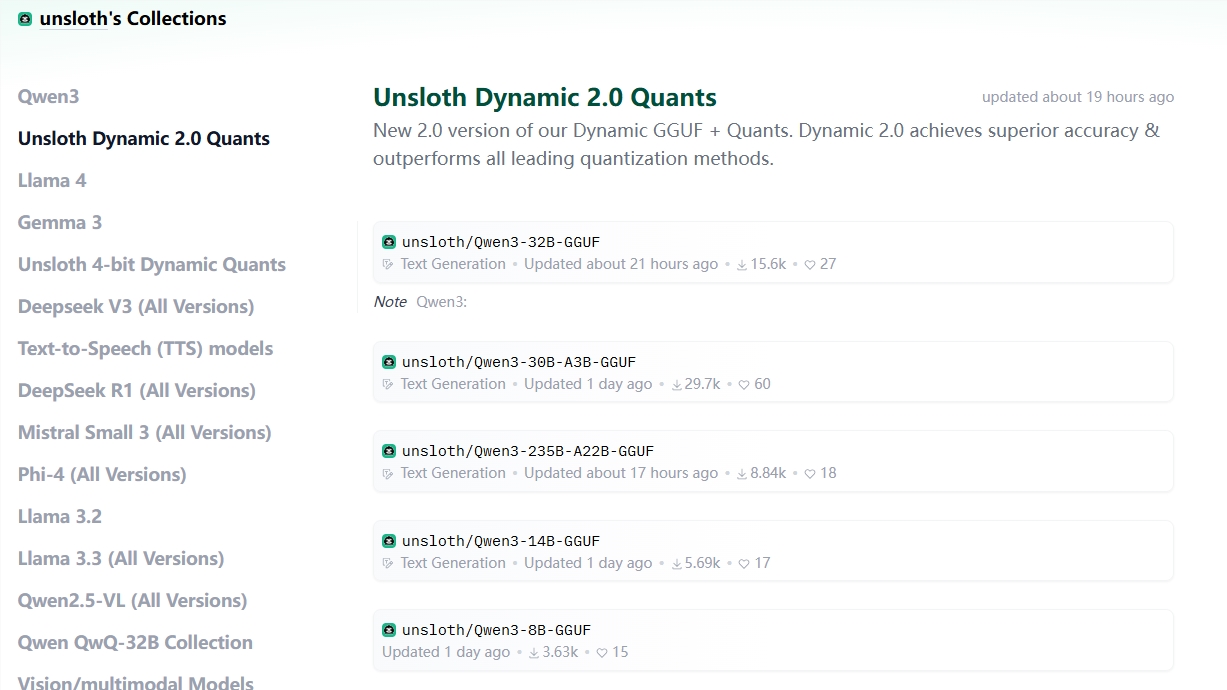This screenshot has height=690, width=1227.
Task: Click the download icon beside 3.63k
Action: [x=534, y=653]
